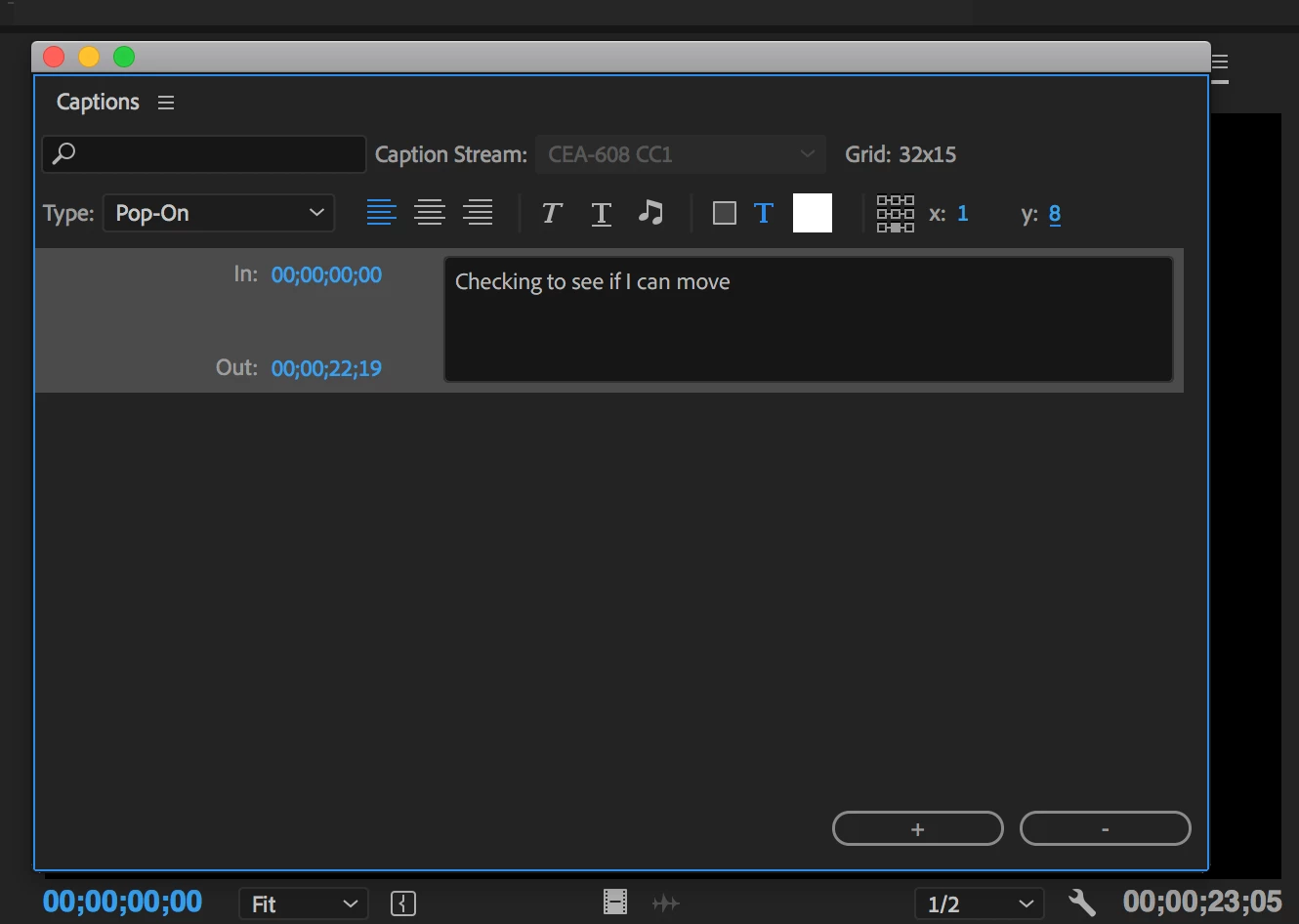Viewport: 1299px width, 924px height.
Task: Open the Captions panel menu icon
Action: pyautogui.click(x=166, y=103)
